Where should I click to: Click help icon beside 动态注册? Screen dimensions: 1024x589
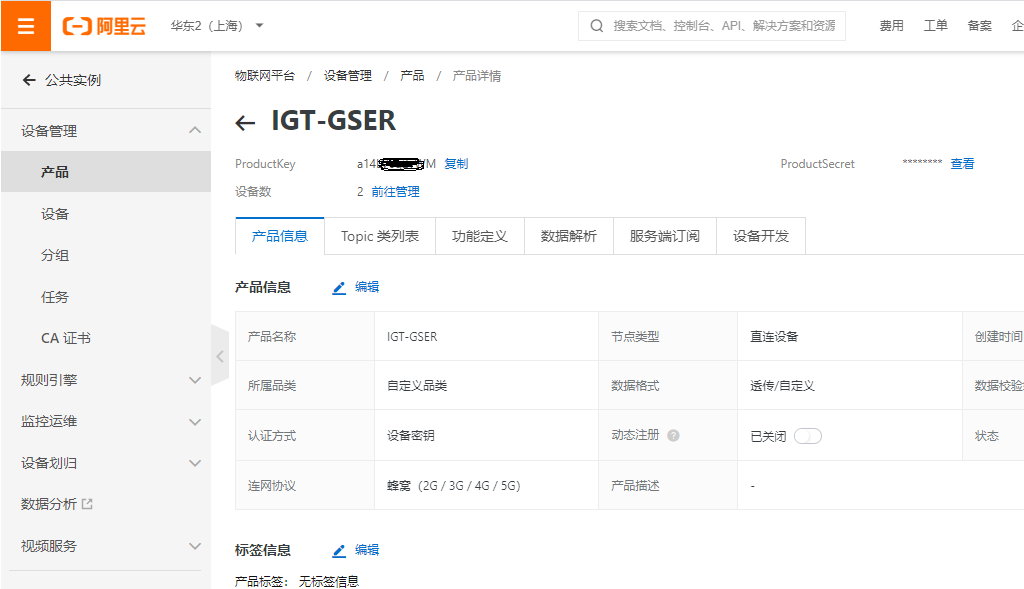coord(673,436)
